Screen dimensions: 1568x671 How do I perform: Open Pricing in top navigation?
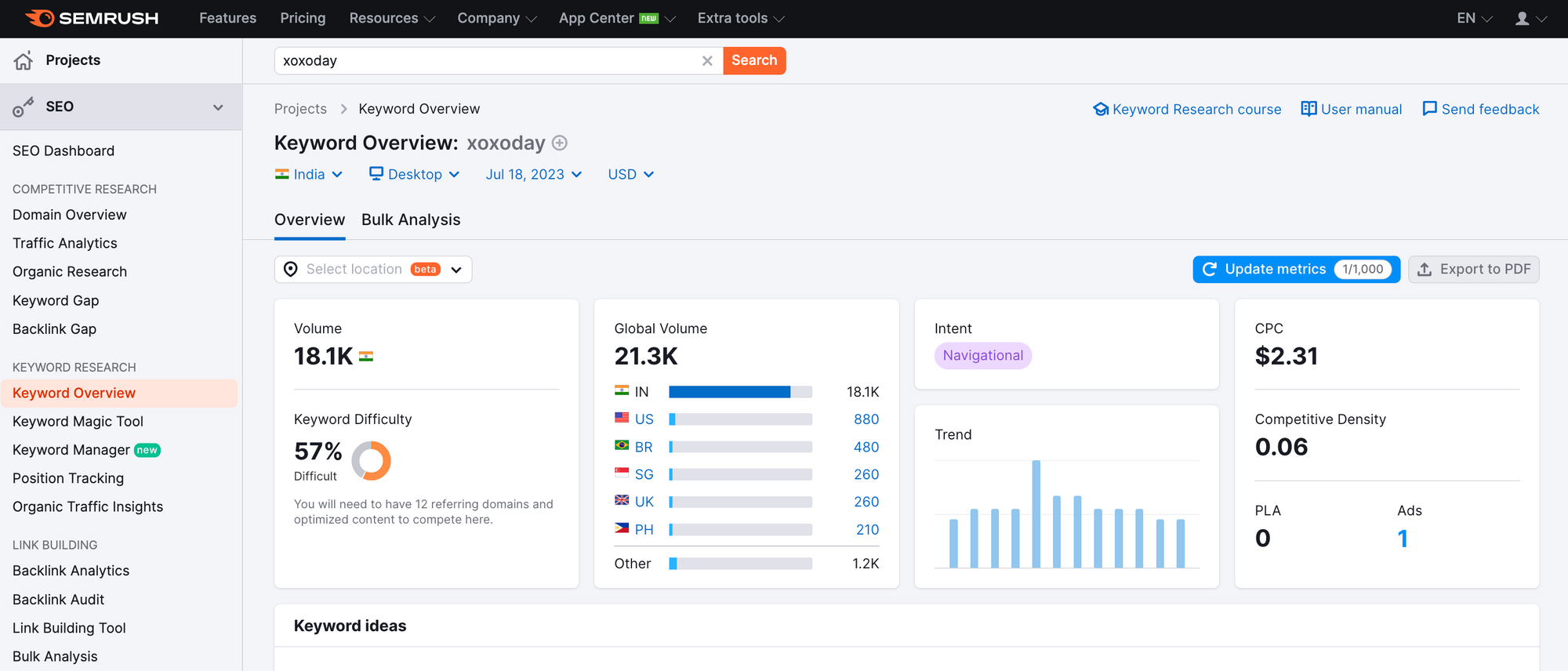303,18
